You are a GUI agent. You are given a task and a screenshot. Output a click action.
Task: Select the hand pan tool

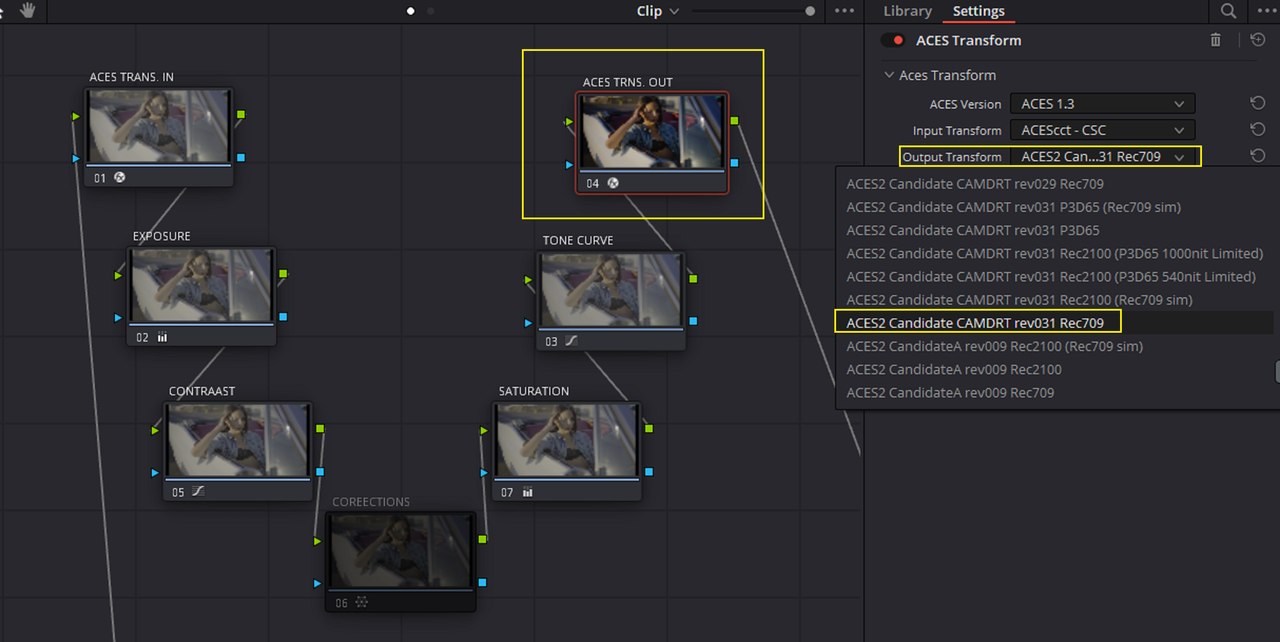[x=28, y=10]
